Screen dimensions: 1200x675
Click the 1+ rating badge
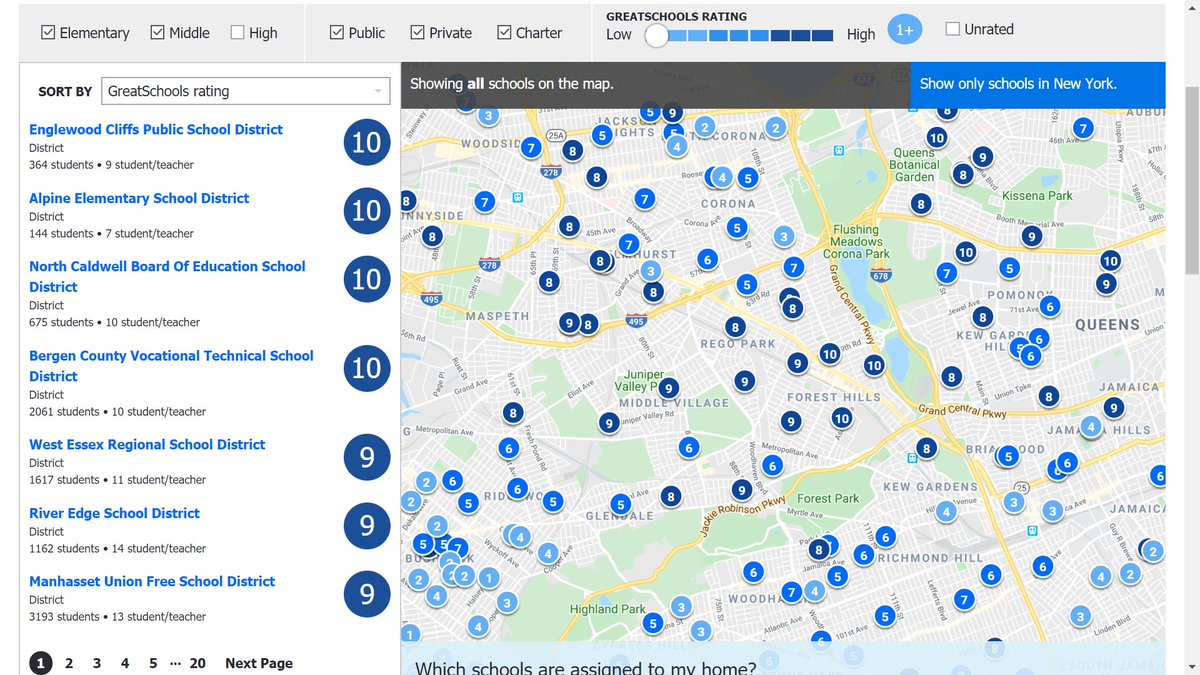(x=904, y=30)
